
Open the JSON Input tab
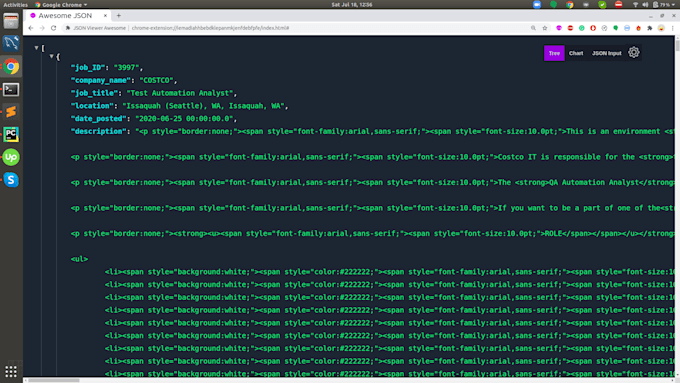click(x=606, y=53)
